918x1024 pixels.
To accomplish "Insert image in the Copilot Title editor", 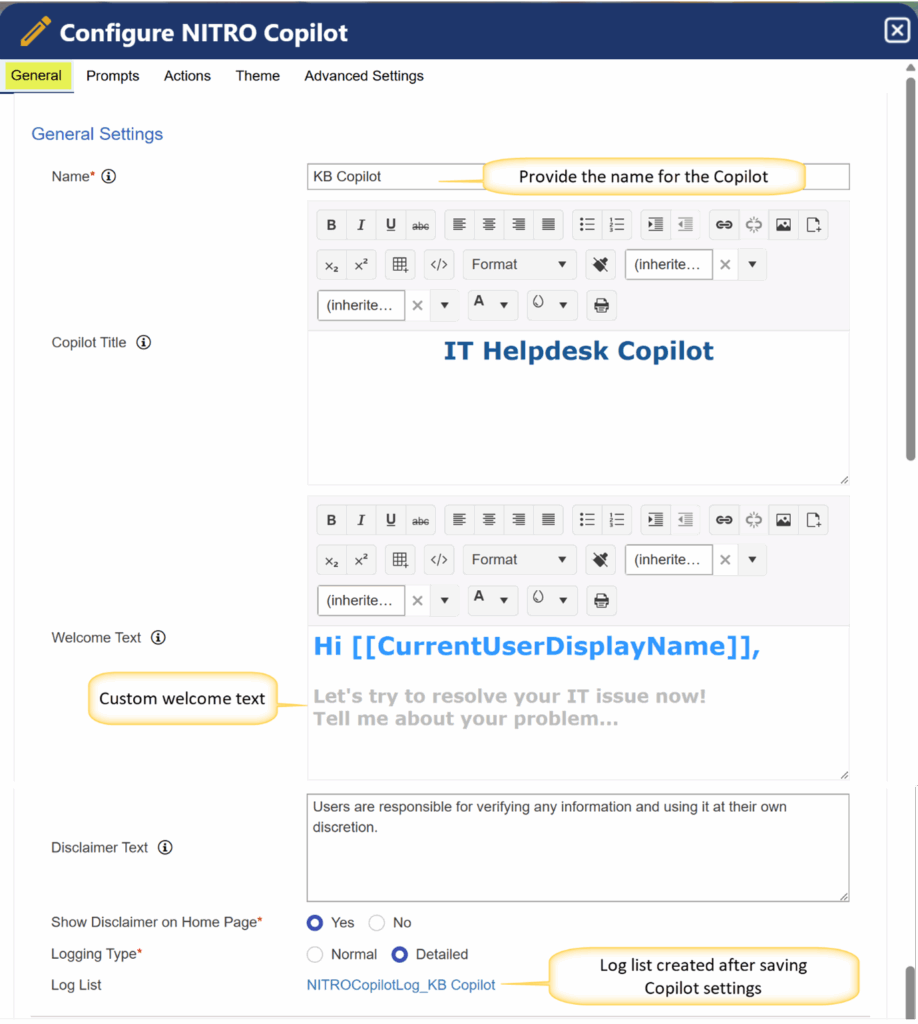I will tap(783, 225).
